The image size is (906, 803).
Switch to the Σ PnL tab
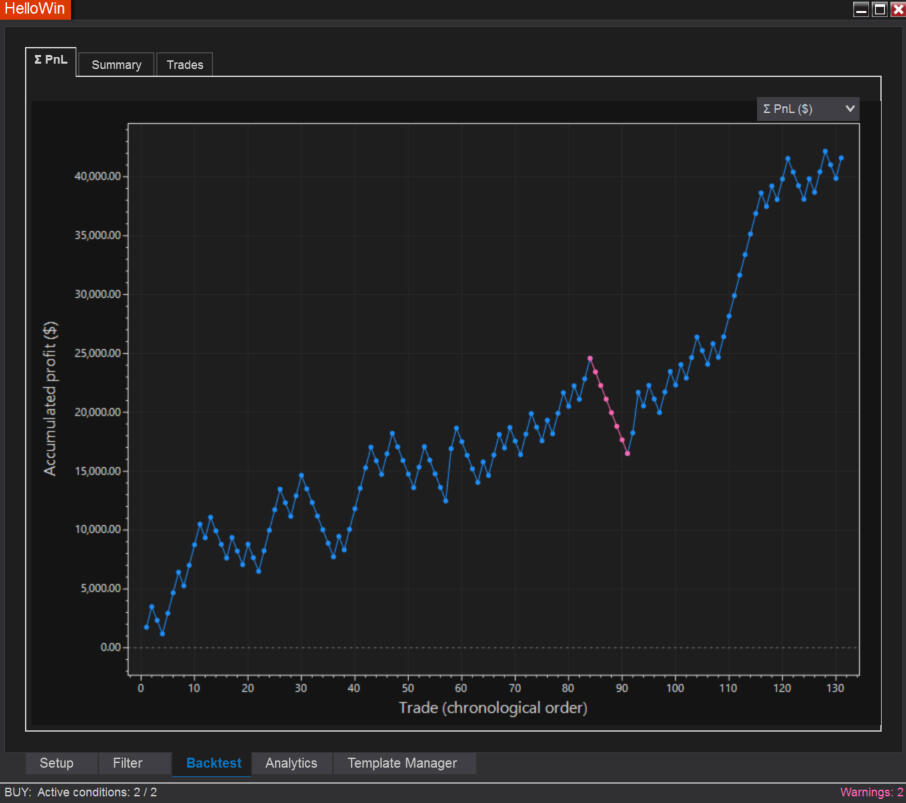[50, 61]
